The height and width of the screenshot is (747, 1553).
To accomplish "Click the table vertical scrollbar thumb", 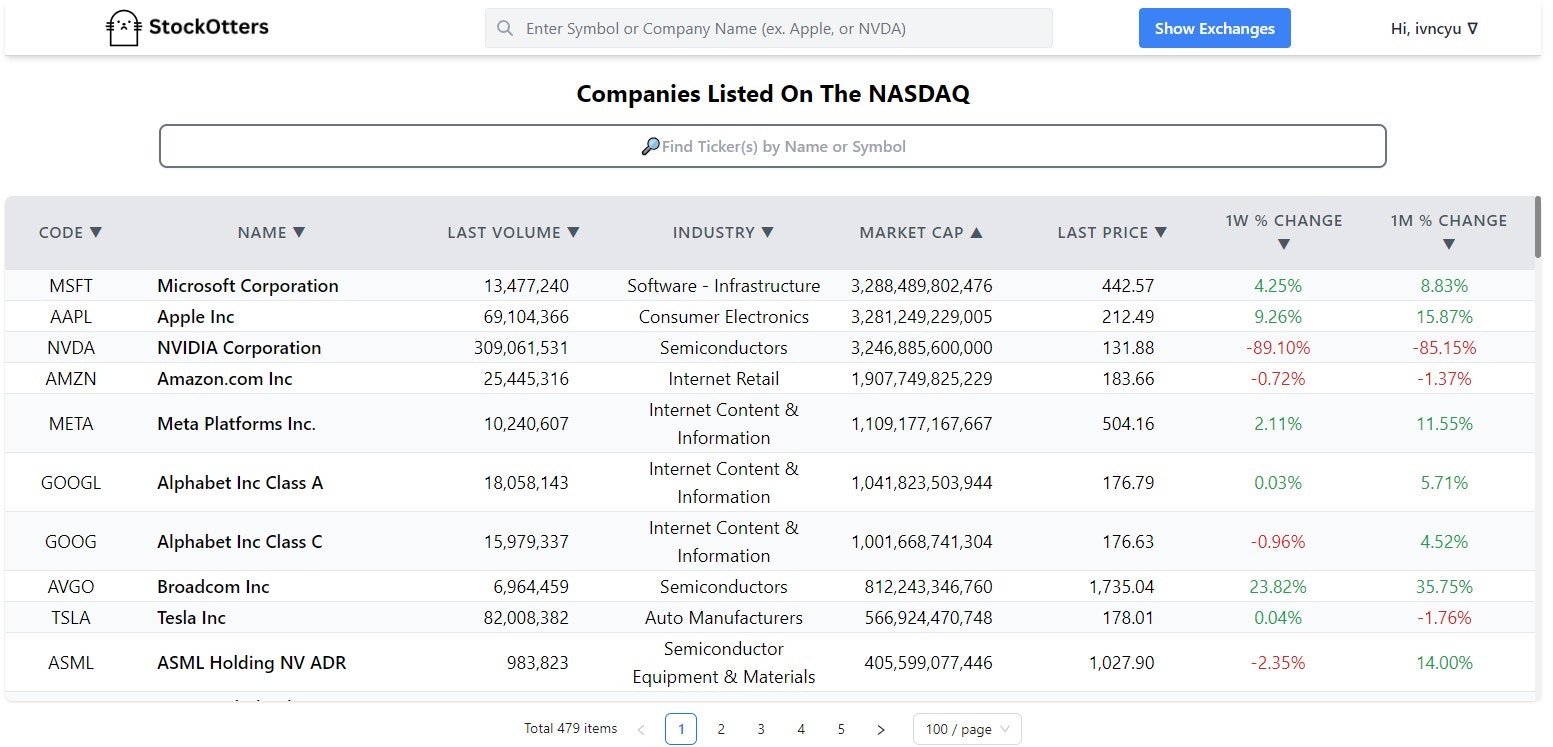I will pyautogui.click(x=1537, y=228).
